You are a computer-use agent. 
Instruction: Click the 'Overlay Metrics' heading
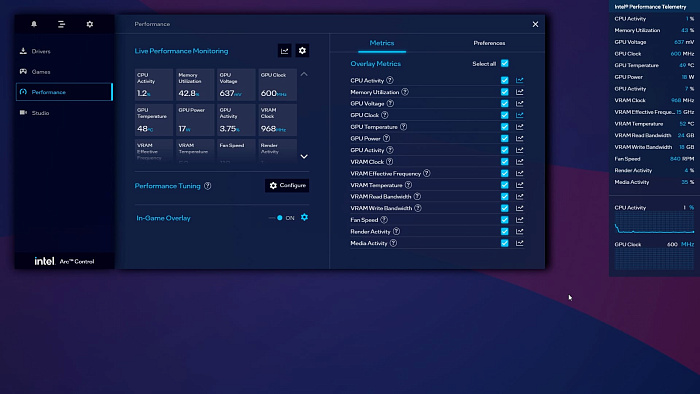point(375,64)
